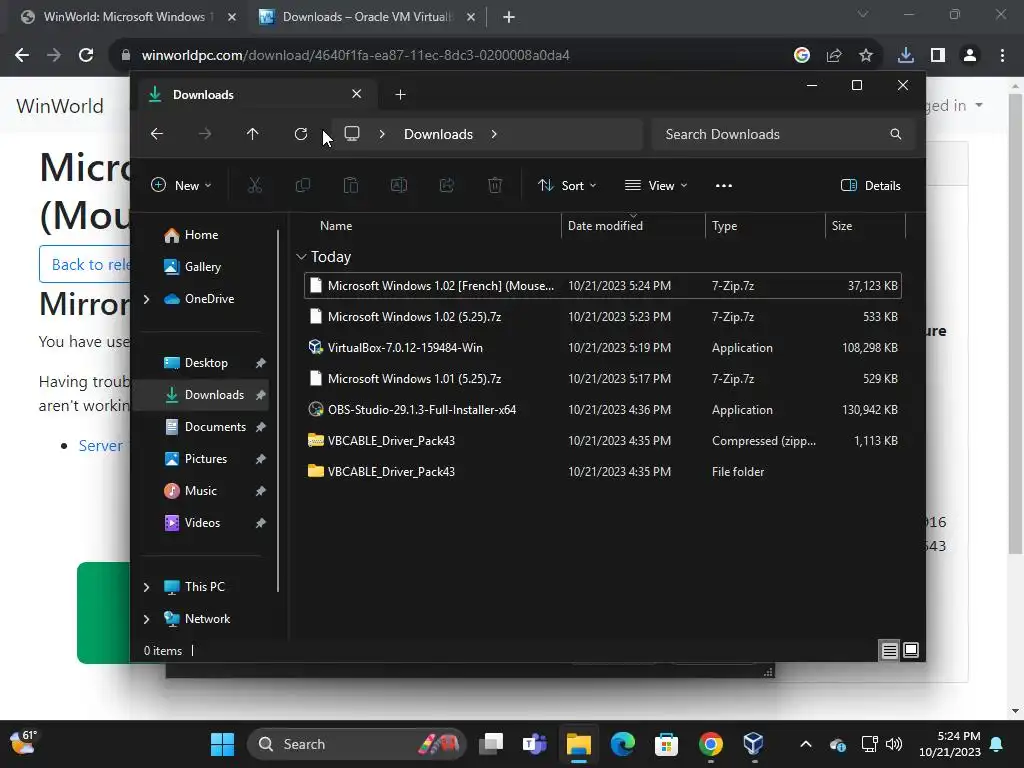Image resolution: width=1024 pixels, height=768 pixels.
Task: Click the Copy icon in Explorer toolbar
Action: 302,185
